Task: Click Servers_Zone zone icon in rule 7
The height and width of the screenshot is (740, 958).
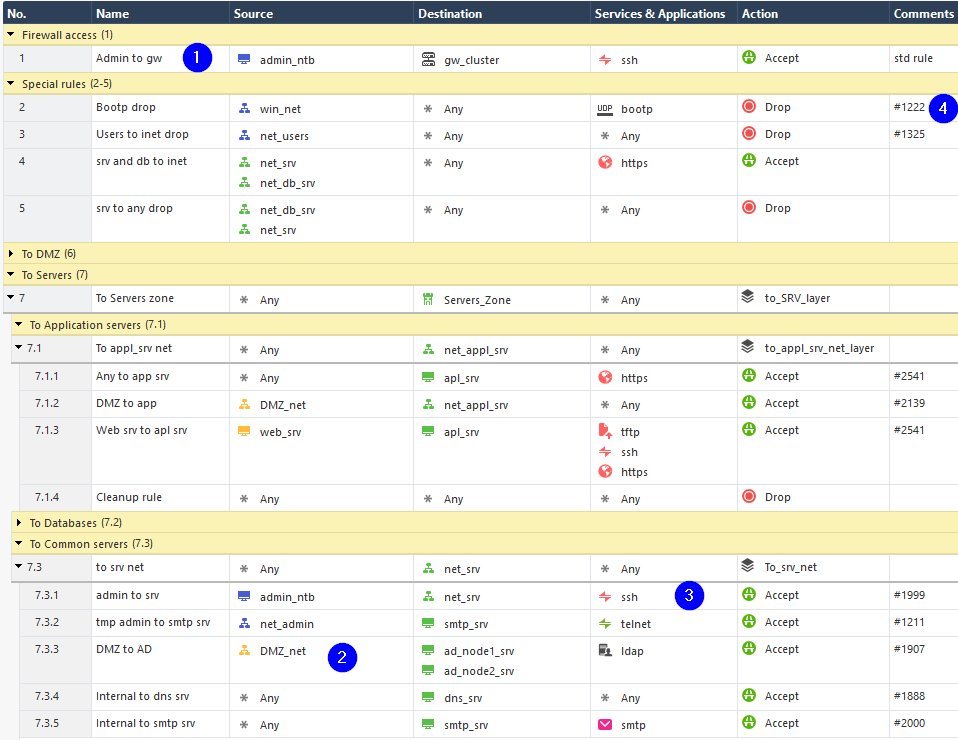Action: (x=428, y=299)
